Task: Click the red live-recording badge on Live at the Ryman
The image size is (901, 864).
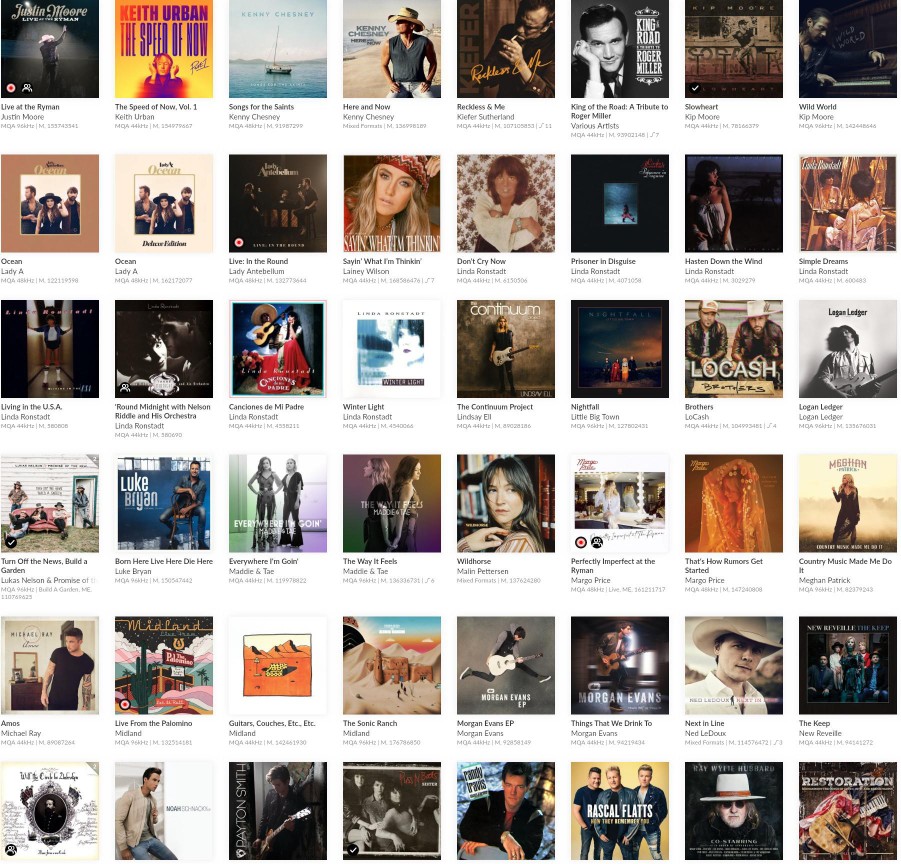Action: click(x=11, y=88)
